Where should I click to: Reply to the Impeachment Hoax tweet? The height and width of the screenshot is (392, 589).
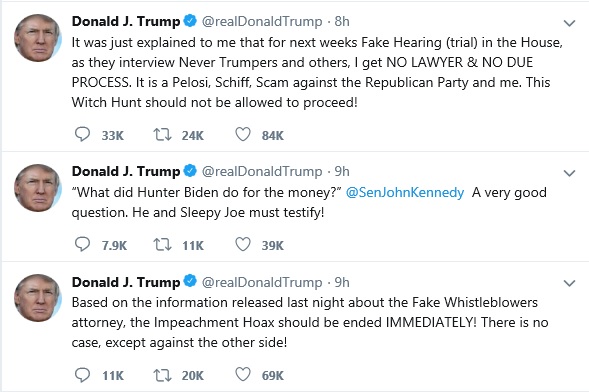(x=82, y=375)
